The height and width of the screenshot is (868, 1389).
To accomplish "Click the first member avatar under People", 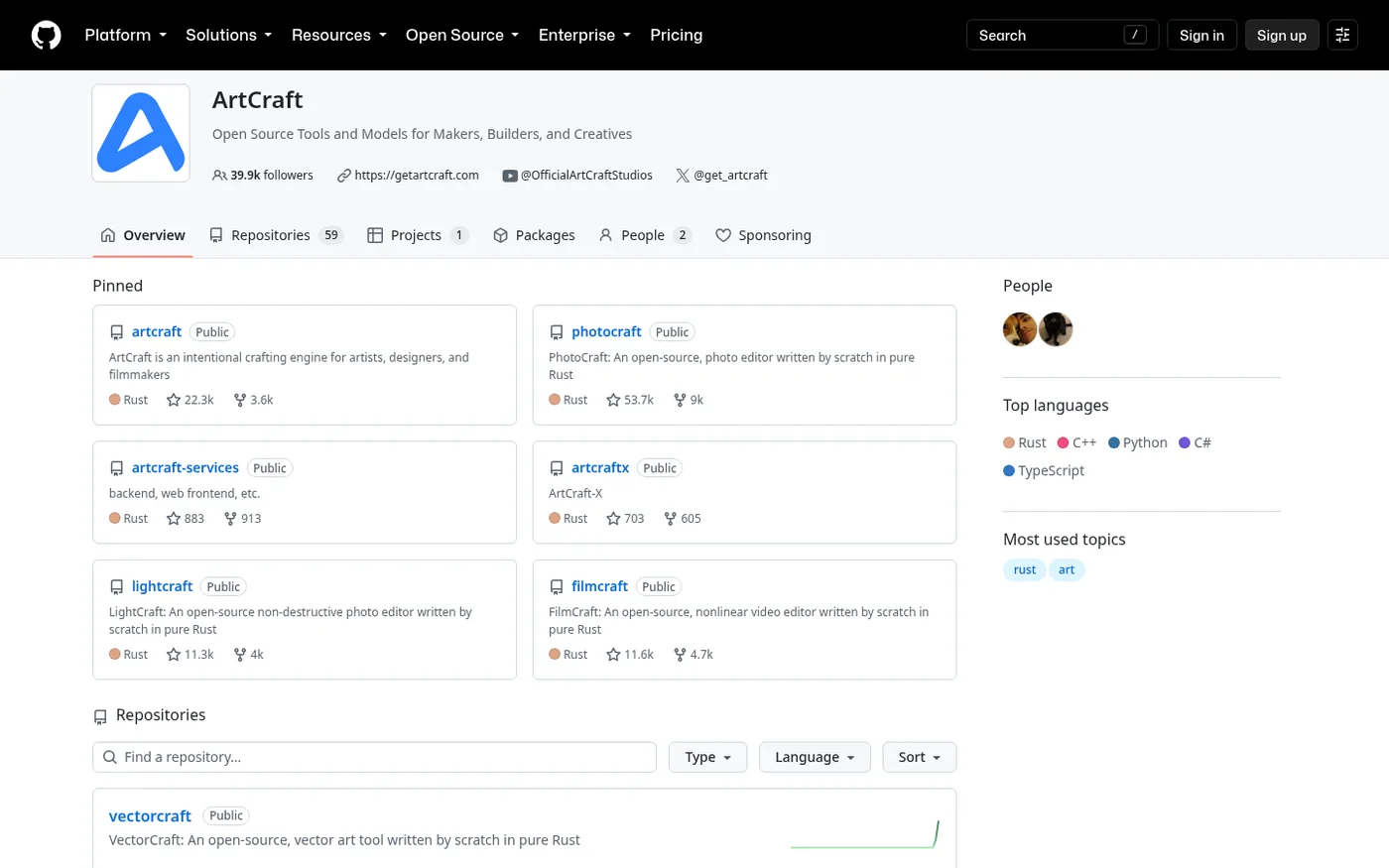I will tap(1020, 329).
